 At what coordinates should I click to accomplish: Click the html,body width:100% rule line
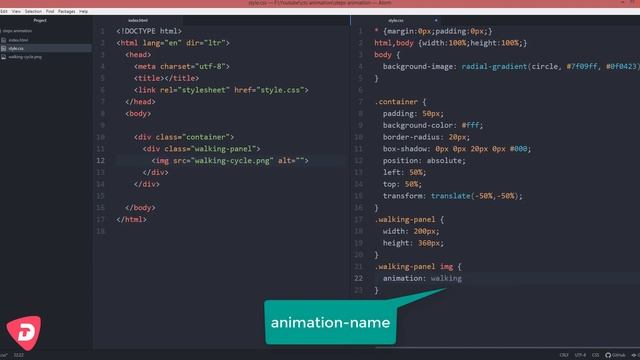[x=451, y=43]
